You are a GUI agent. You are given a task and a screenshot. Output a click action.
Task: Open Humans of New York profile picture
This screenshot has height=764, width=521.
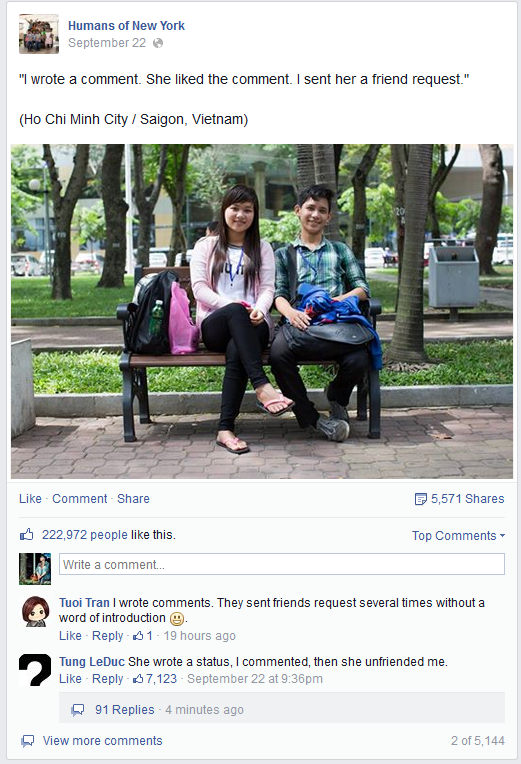point(39,34)
